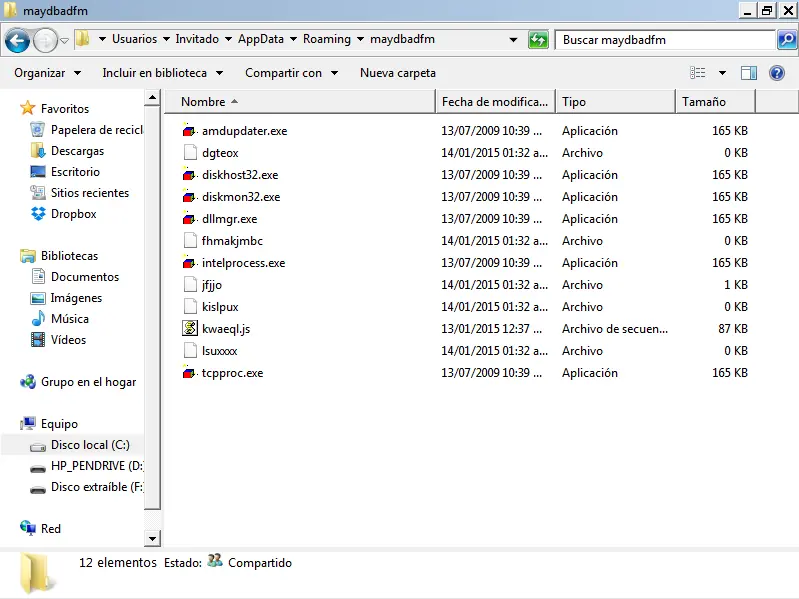Open Help with the question mark icon
Screen dimensions: 799x599
click(x=777, y=73)
